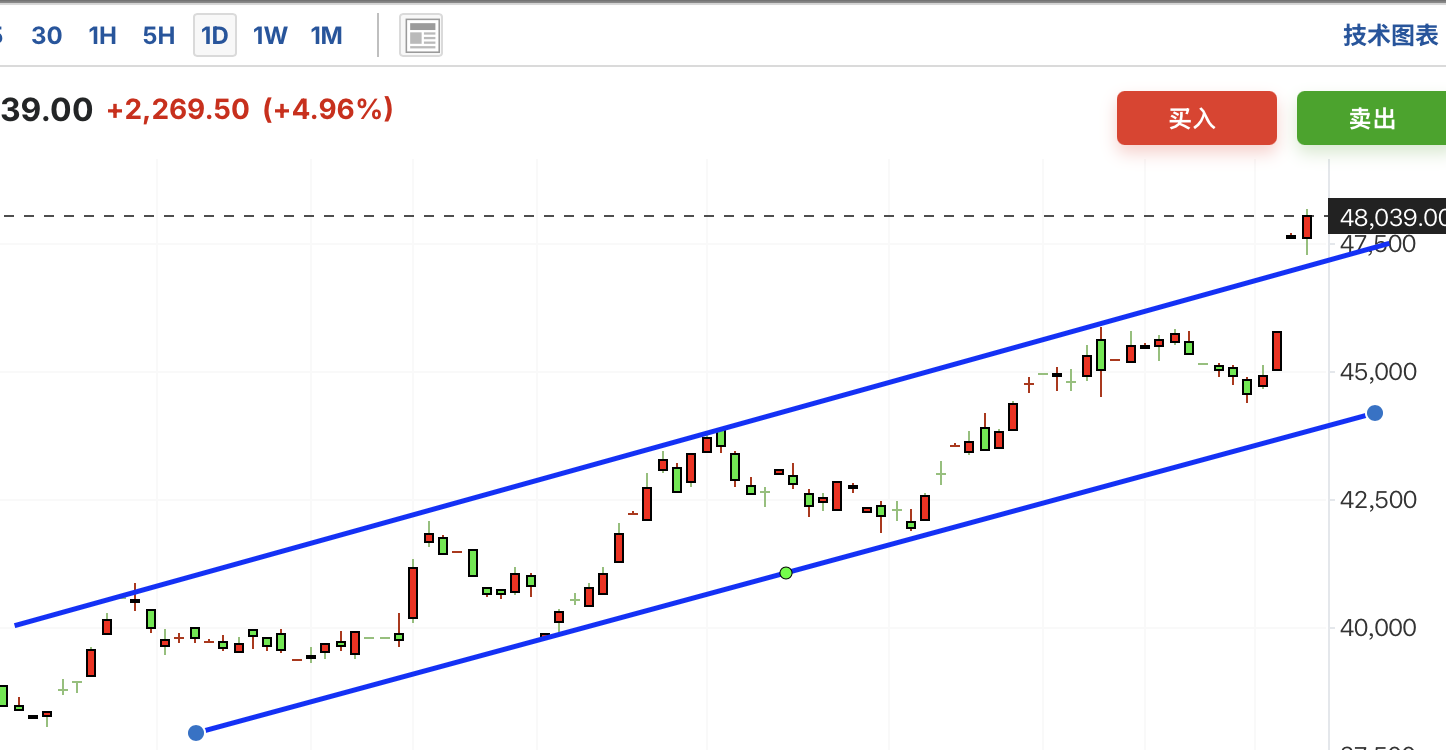Viewport: 1446px width, 750px height.
Task: Select the 30 minute timeframe
Action: [47, 36]
